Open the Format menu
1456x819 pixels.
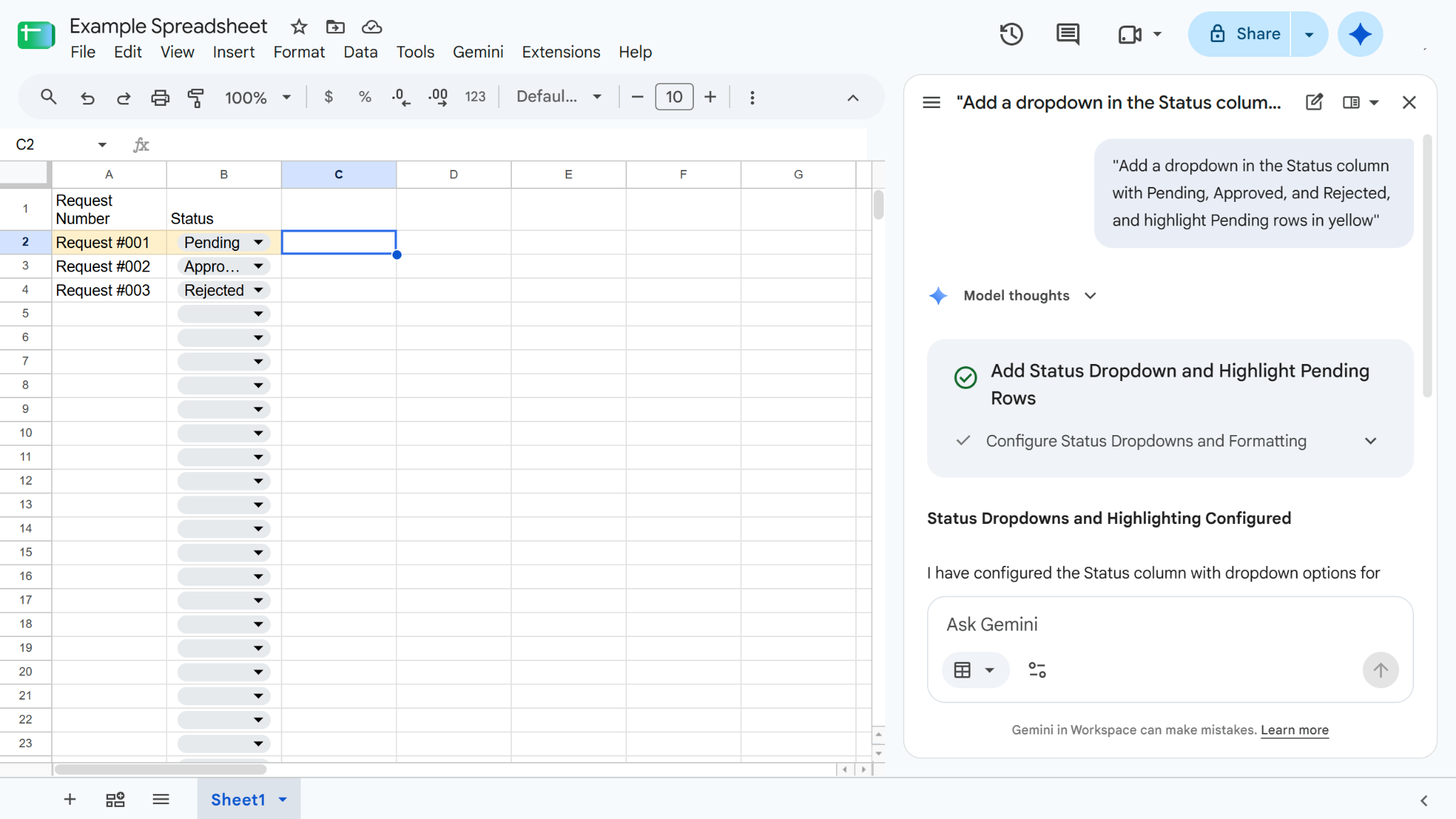(299, 52)
